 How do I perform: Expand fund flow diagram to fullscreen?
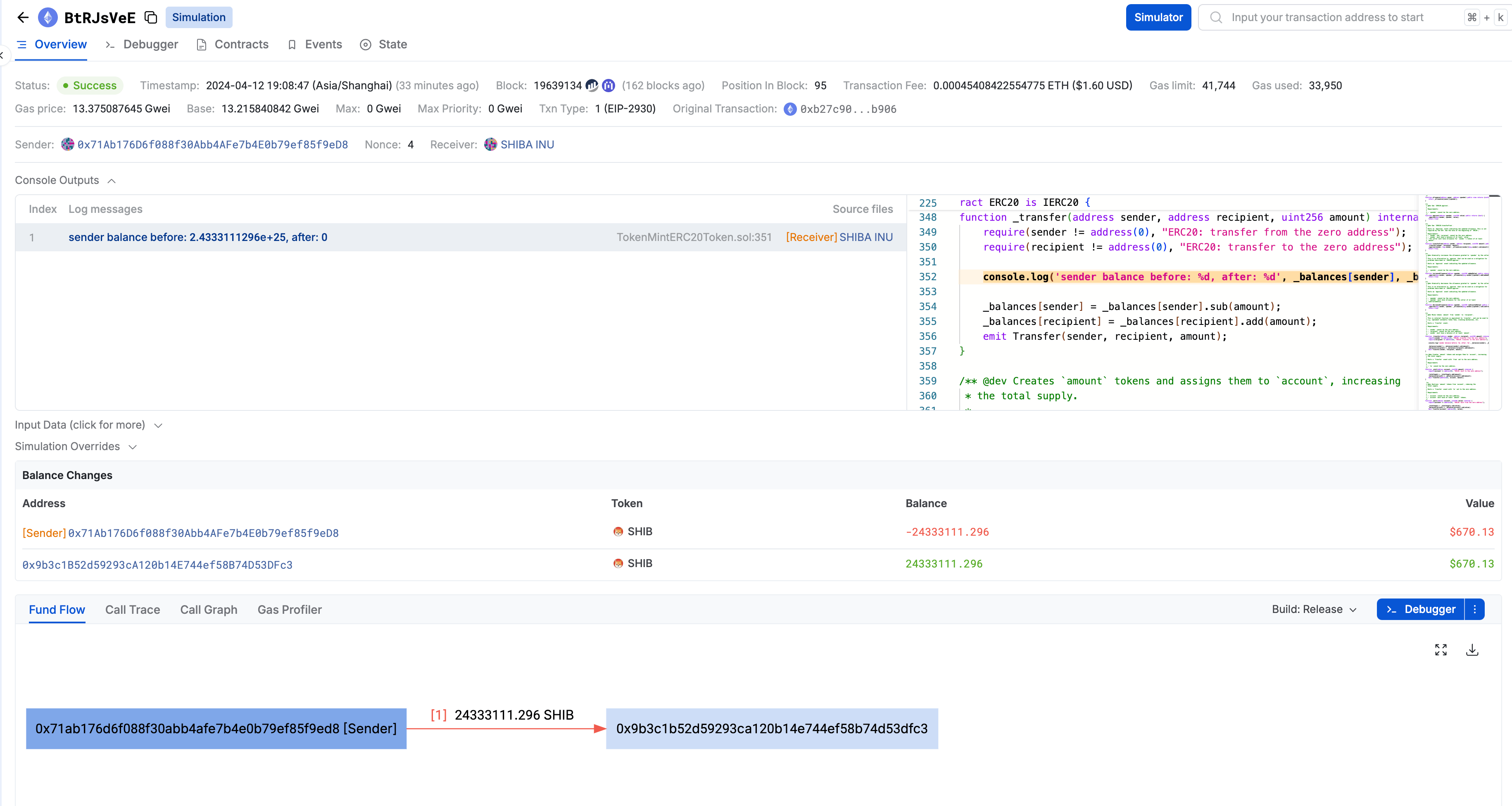[1441, 650]
